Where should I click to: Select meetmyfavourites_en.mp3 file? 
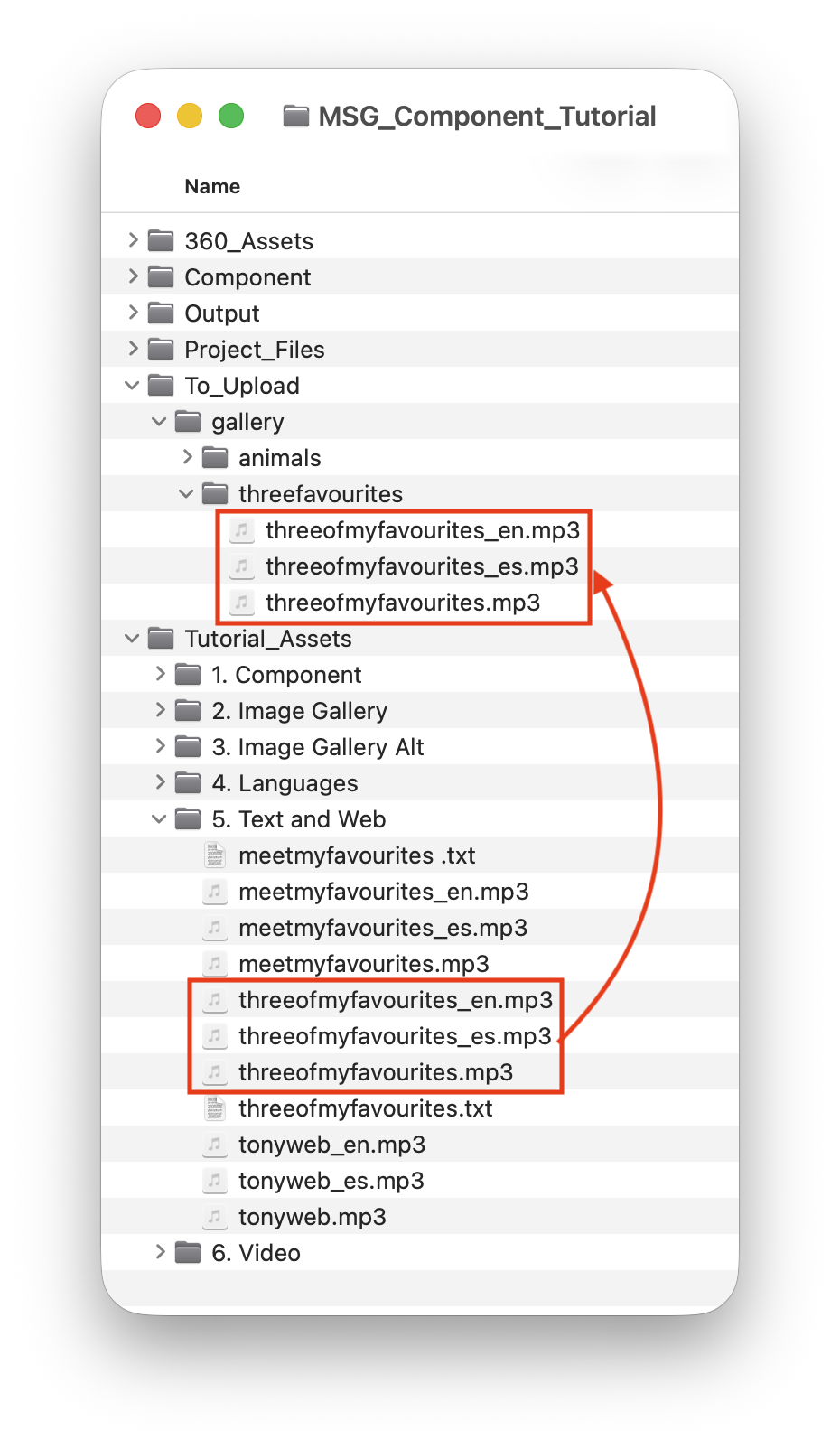click(x=420, y=891)
